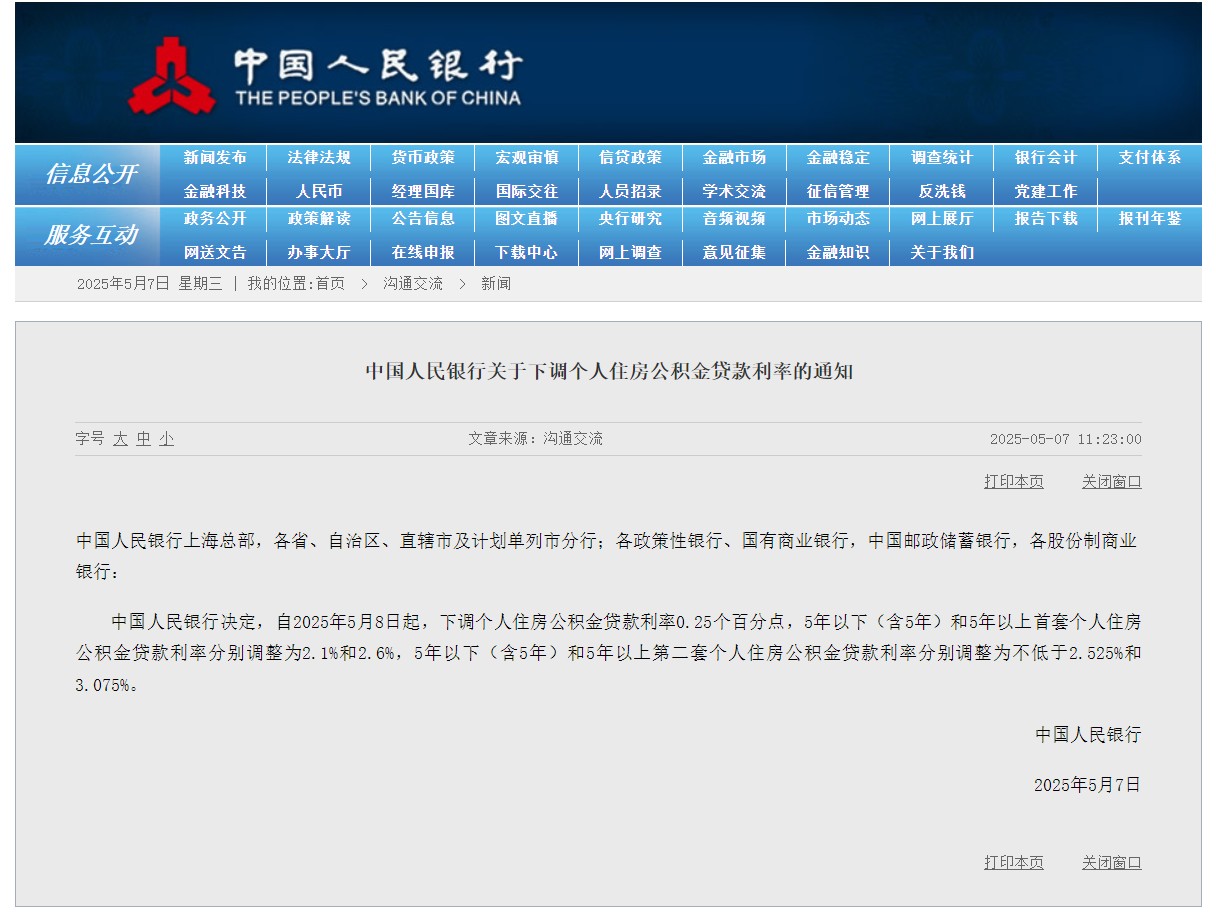This screenshot has width=1216, height=915.
Task: Open the 新闻发布 menu item
Action: click(215, 158)
